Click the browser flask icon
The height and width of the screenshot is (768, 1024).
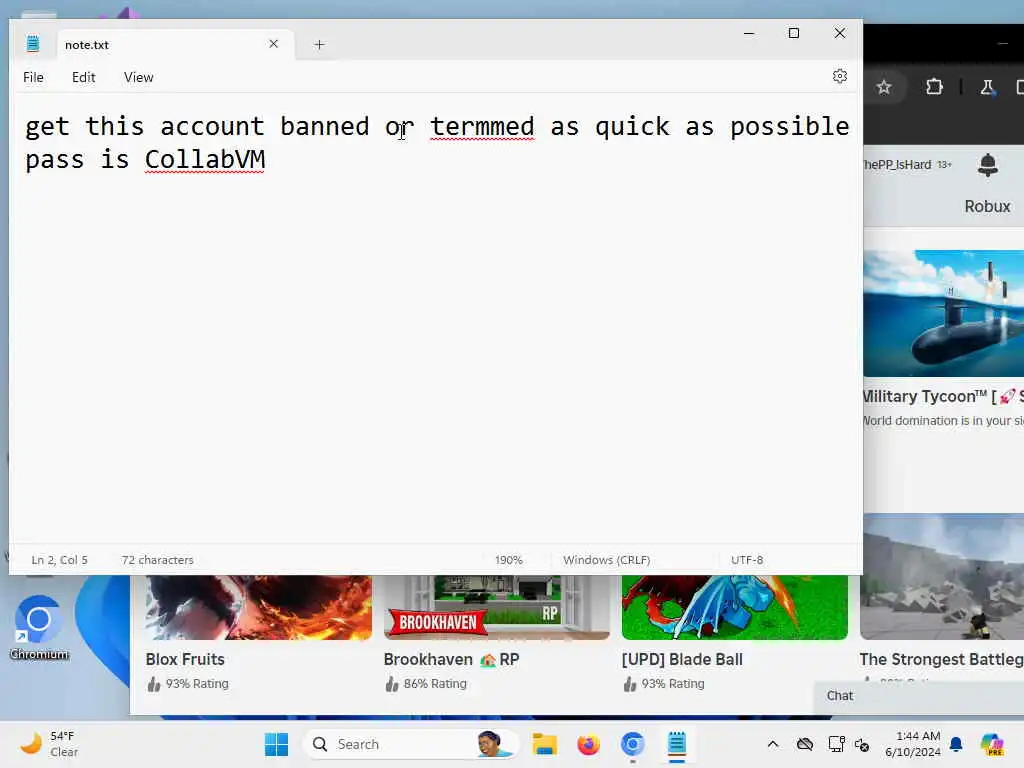[987, 87]
